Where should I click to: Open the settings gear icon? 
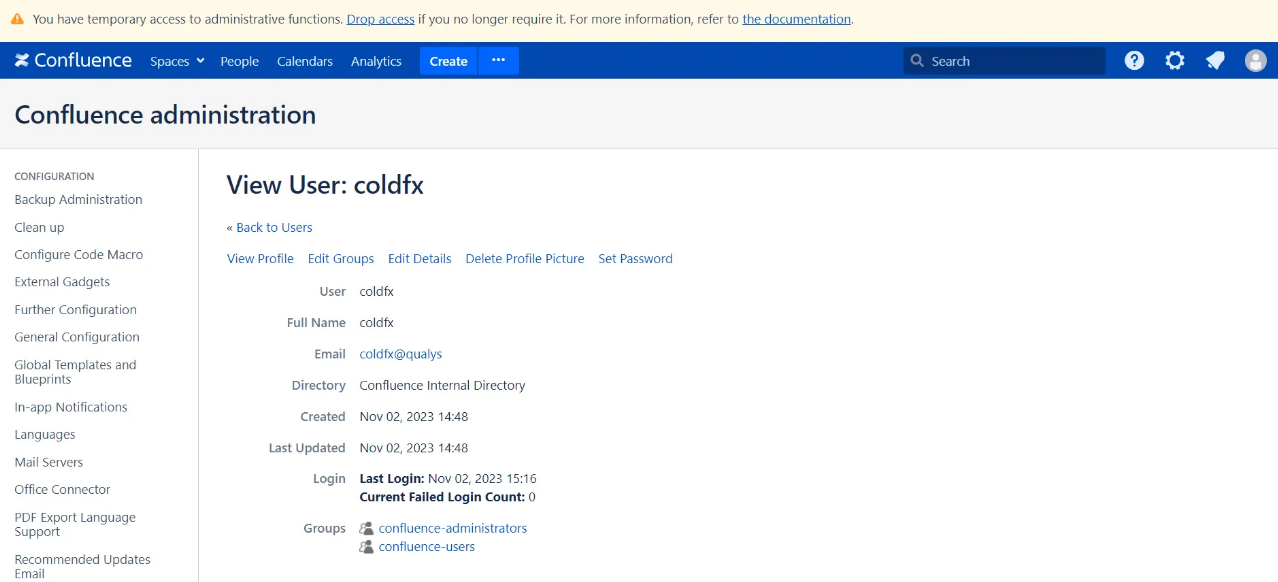click(1175, 61)
